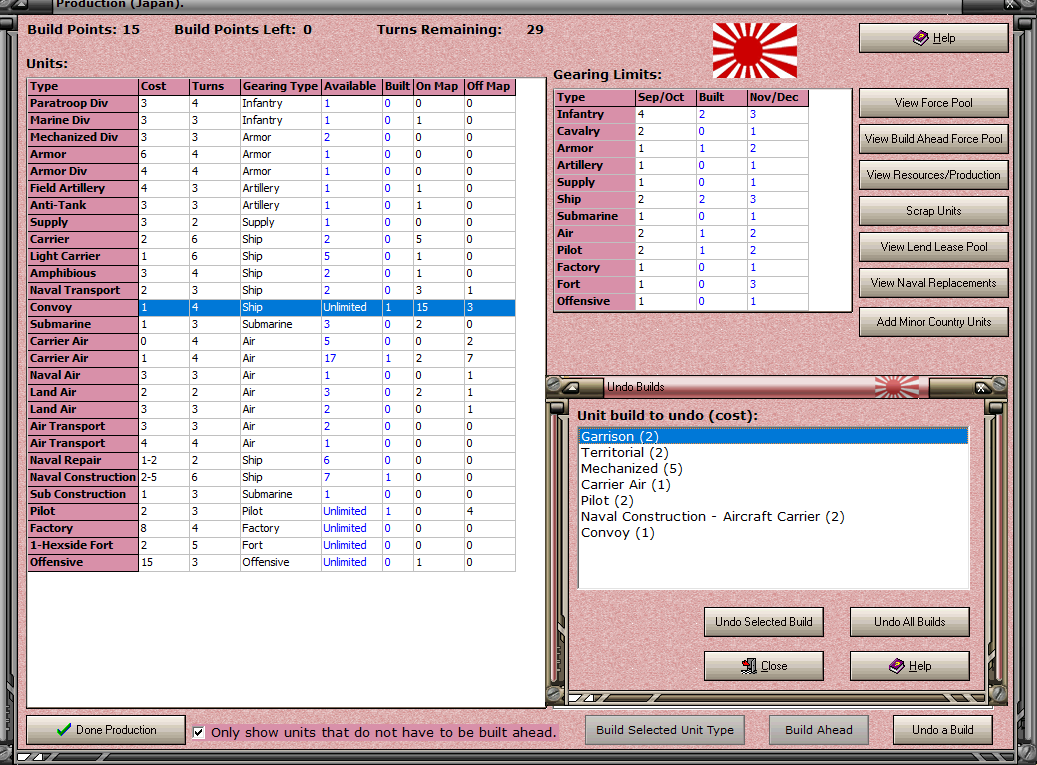Click the Gearing Type column header
Viewport: 1037px width, 765px height.
click(x=280, y=86)
